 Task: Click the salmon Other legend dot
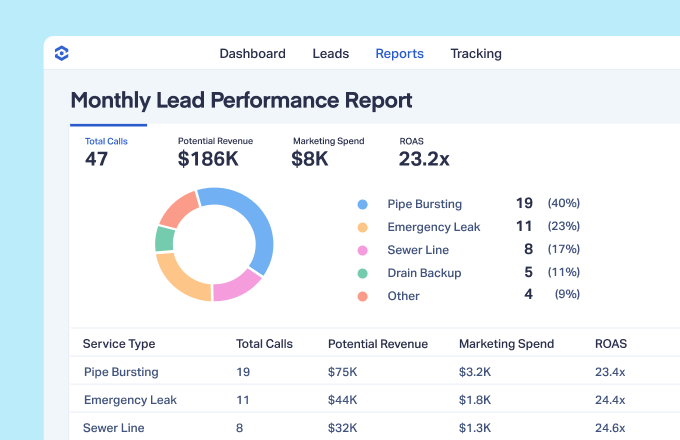coord(363,297)
